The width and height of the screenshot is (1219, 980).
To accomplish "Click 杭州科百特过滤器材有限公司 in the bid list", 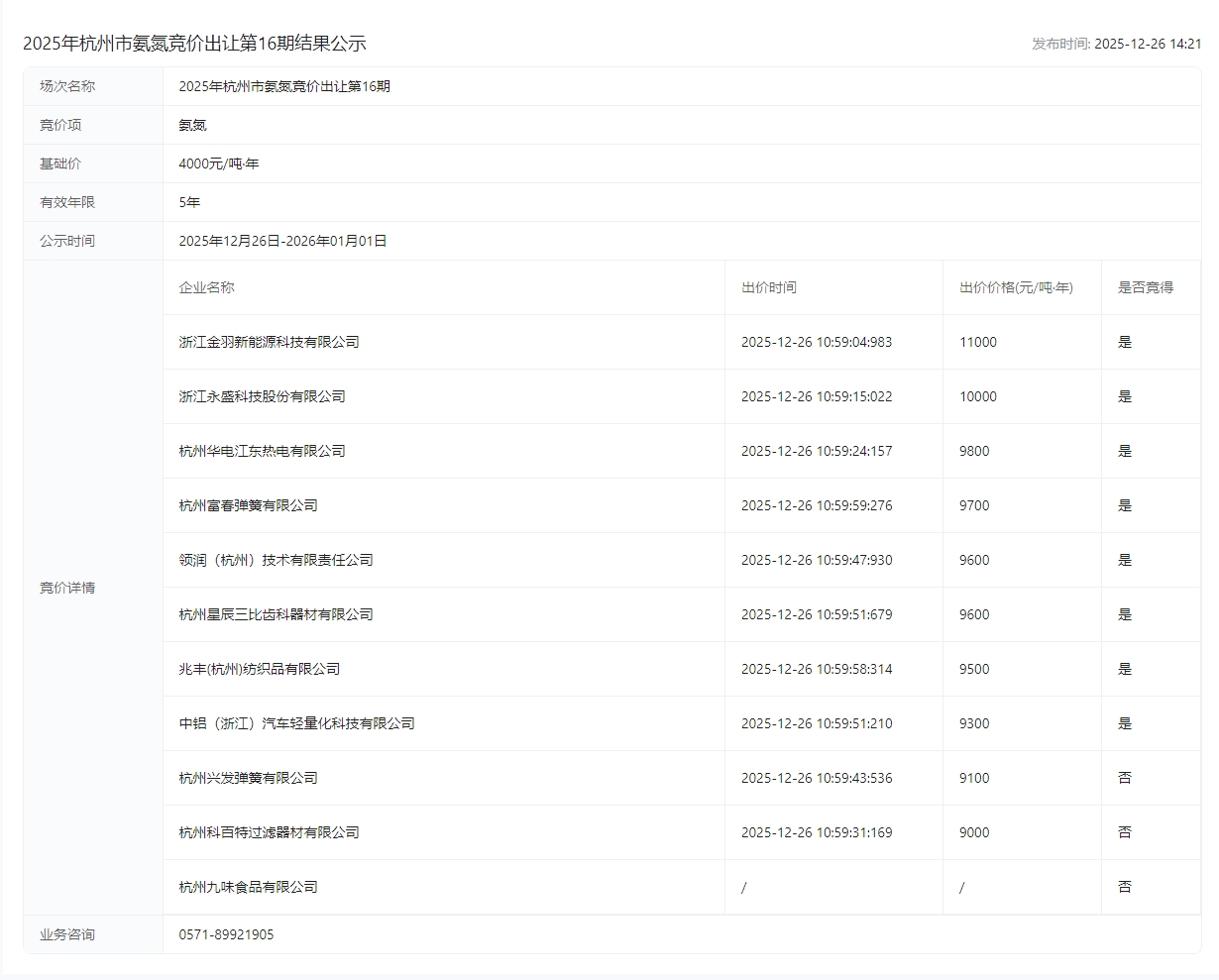I will 269,832.
